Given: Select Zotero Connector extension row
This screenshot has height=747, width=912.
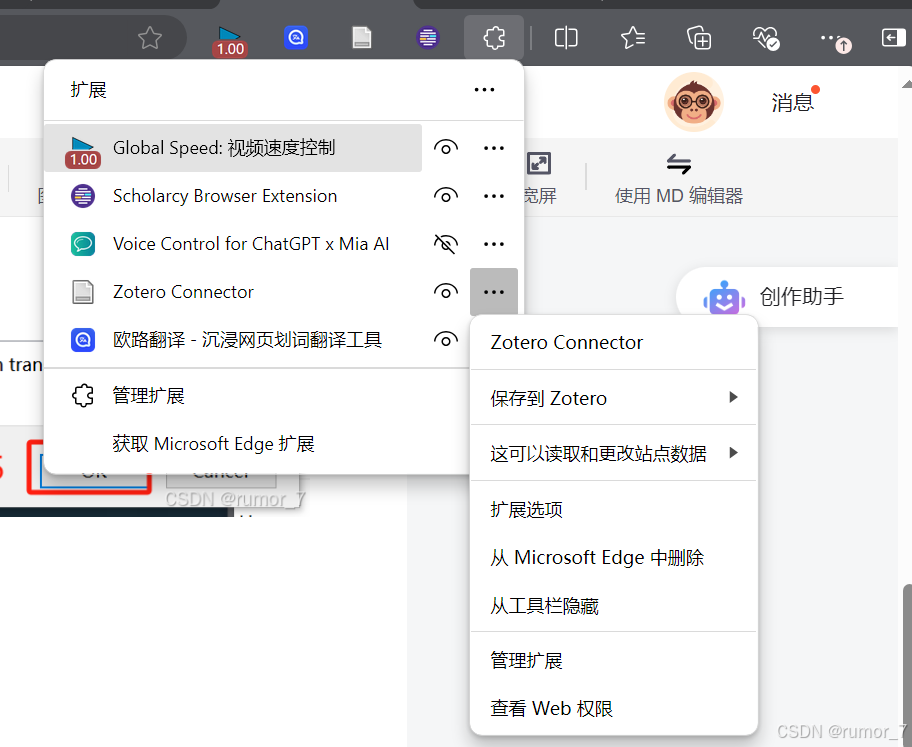Looking at the screenshot, I should click(x=233, y=291).
